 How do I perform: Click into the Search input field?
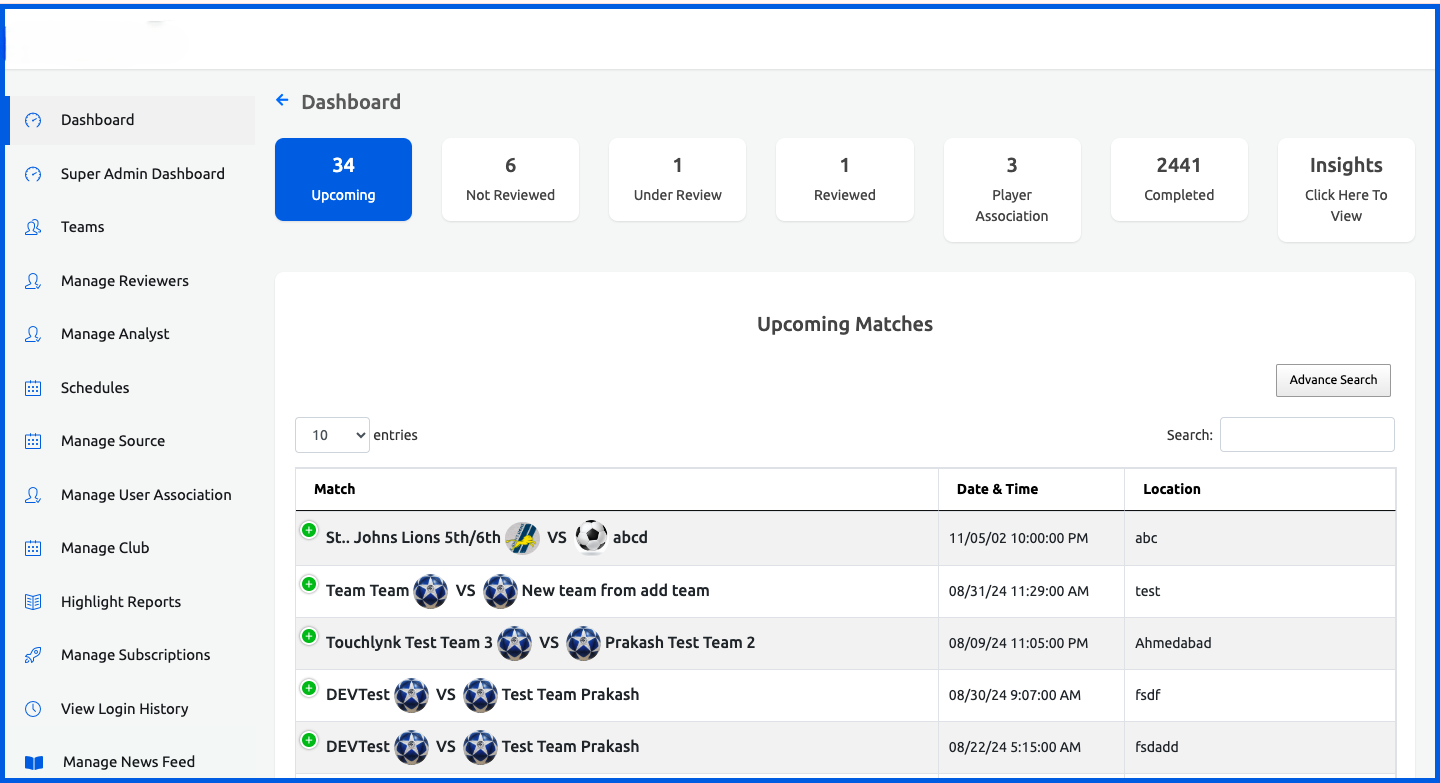click(1307, 435)
